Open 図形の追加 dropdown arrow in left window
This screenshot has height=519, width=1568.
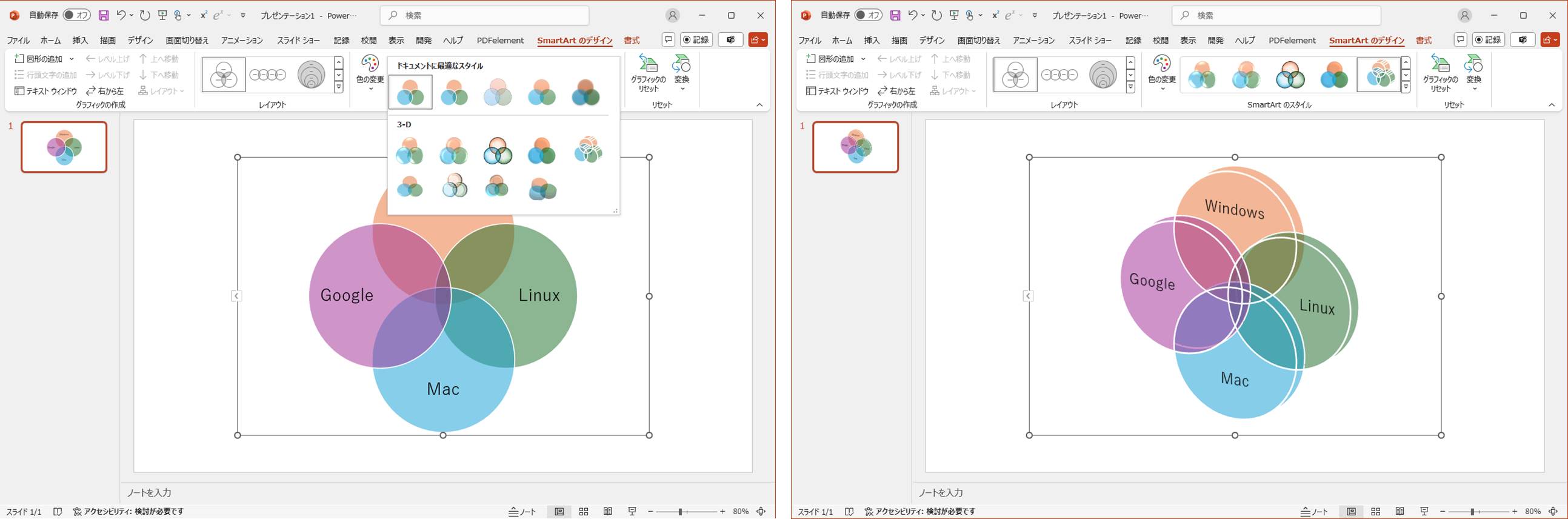pyautogui.click(x=71, y=59)
